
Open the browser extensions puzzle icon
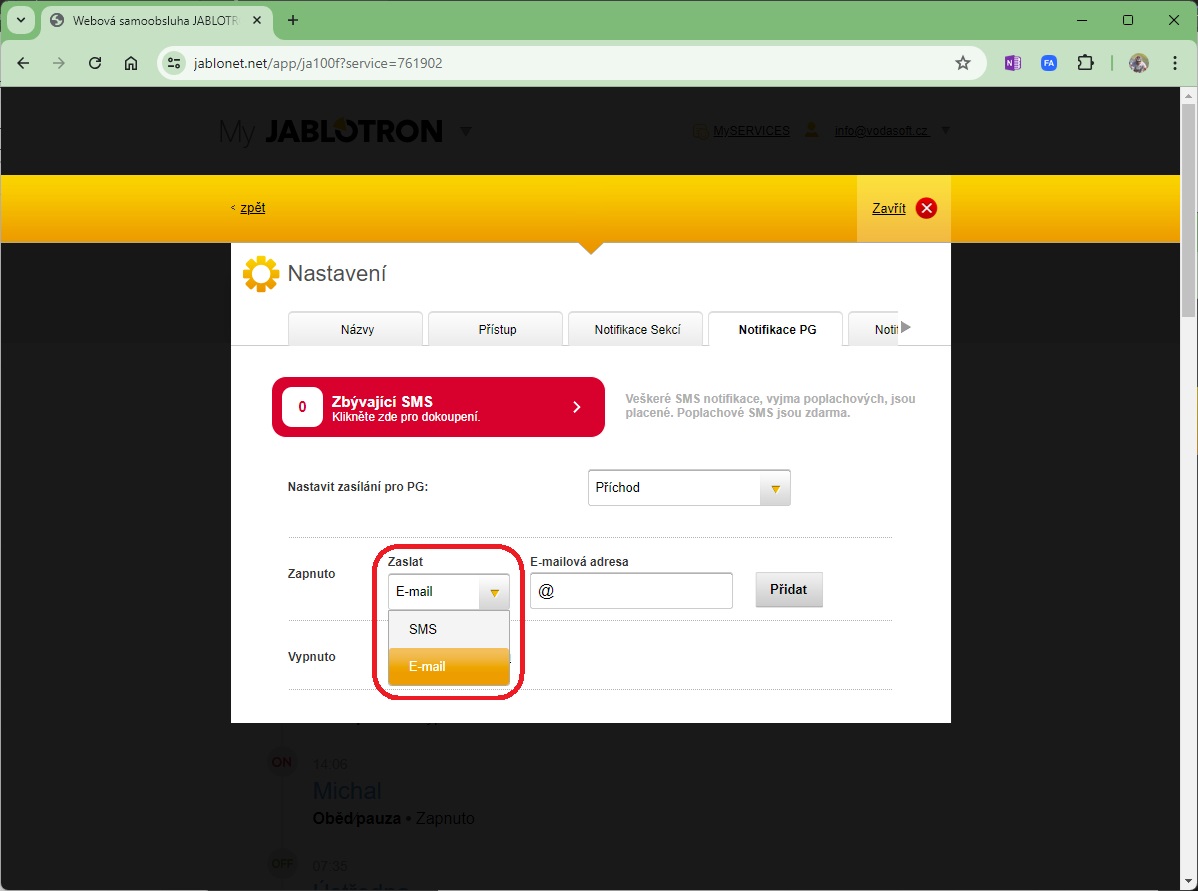tap(1085, 63)
